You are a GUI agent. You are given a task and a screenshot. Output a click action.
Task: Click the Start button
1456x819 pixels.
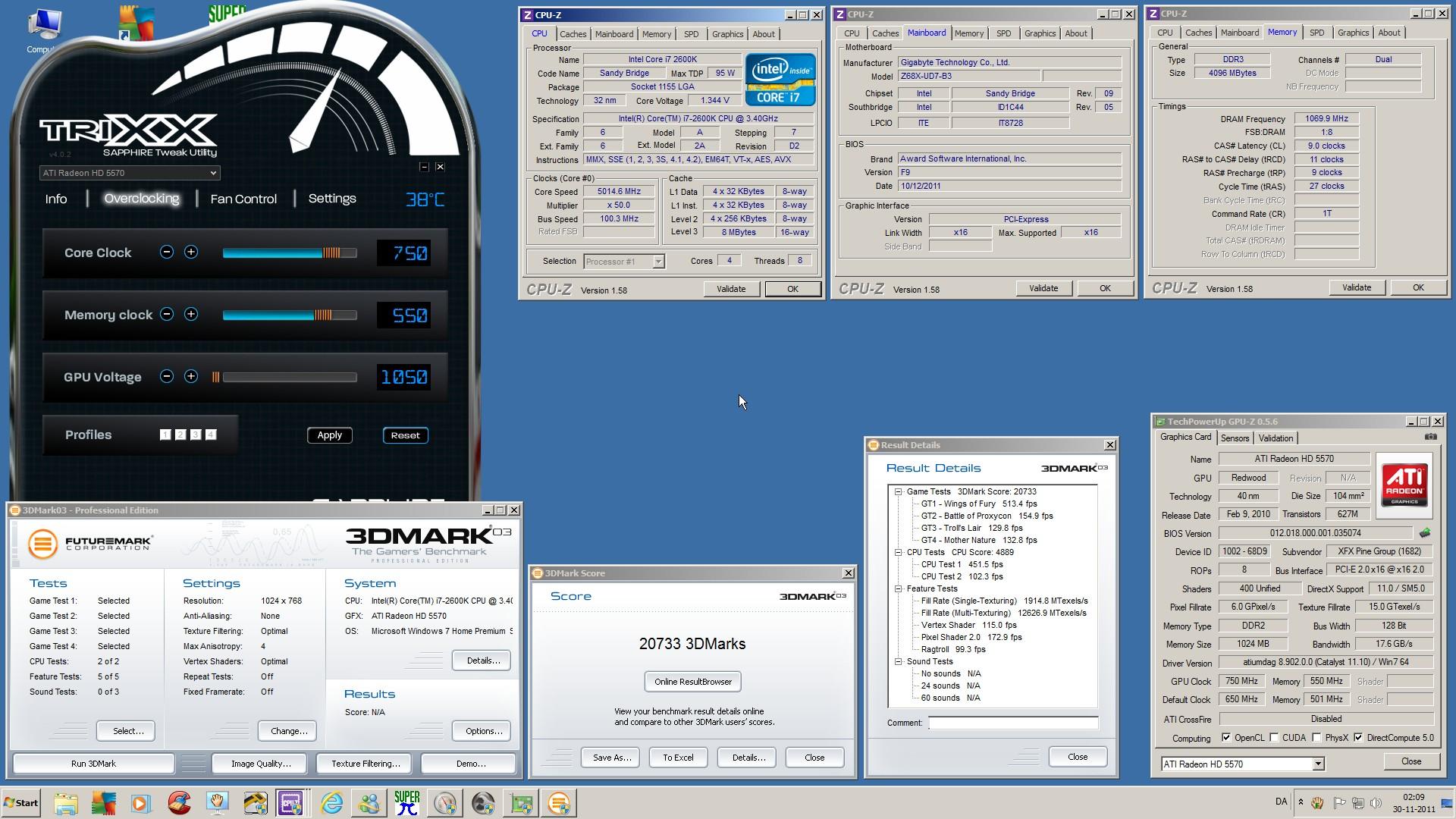pyautogui.click(x=21, y=803)
